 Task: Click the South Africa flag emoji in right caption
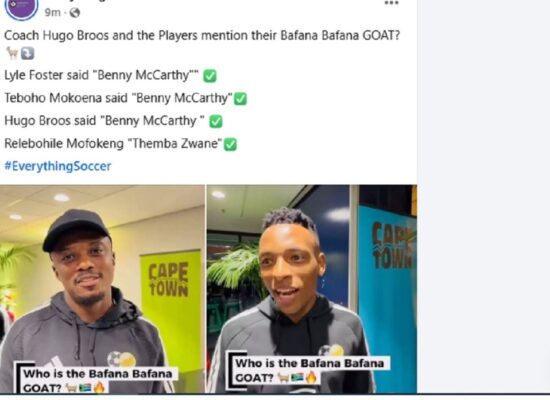[297, 378]
